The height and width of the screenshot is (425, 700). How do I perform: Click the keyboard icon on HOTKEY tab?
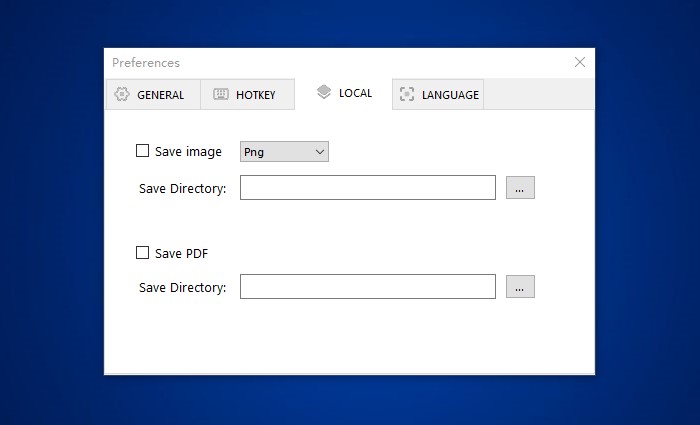point(221,94)
